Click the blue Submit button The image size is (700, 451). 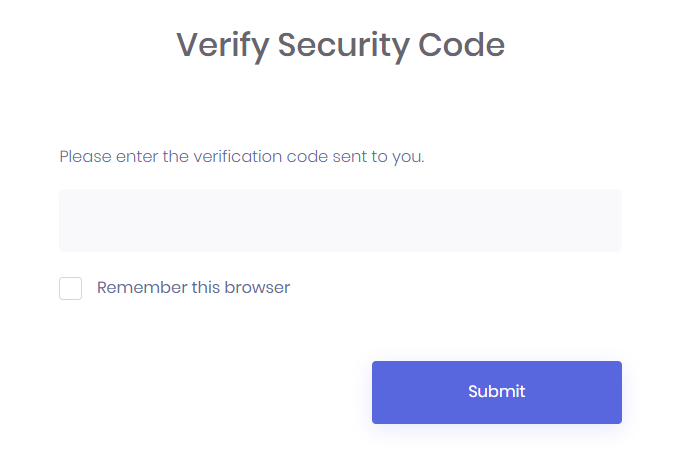pyautogui.click(x=496, y=392)
